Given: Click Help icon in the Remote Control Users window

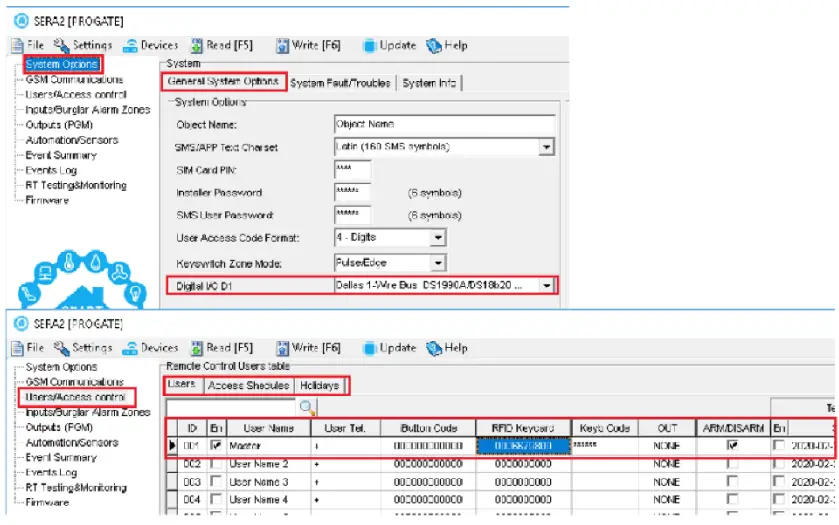Looking at the screenshot, I should pyautogui.click(x=434, y=348).
